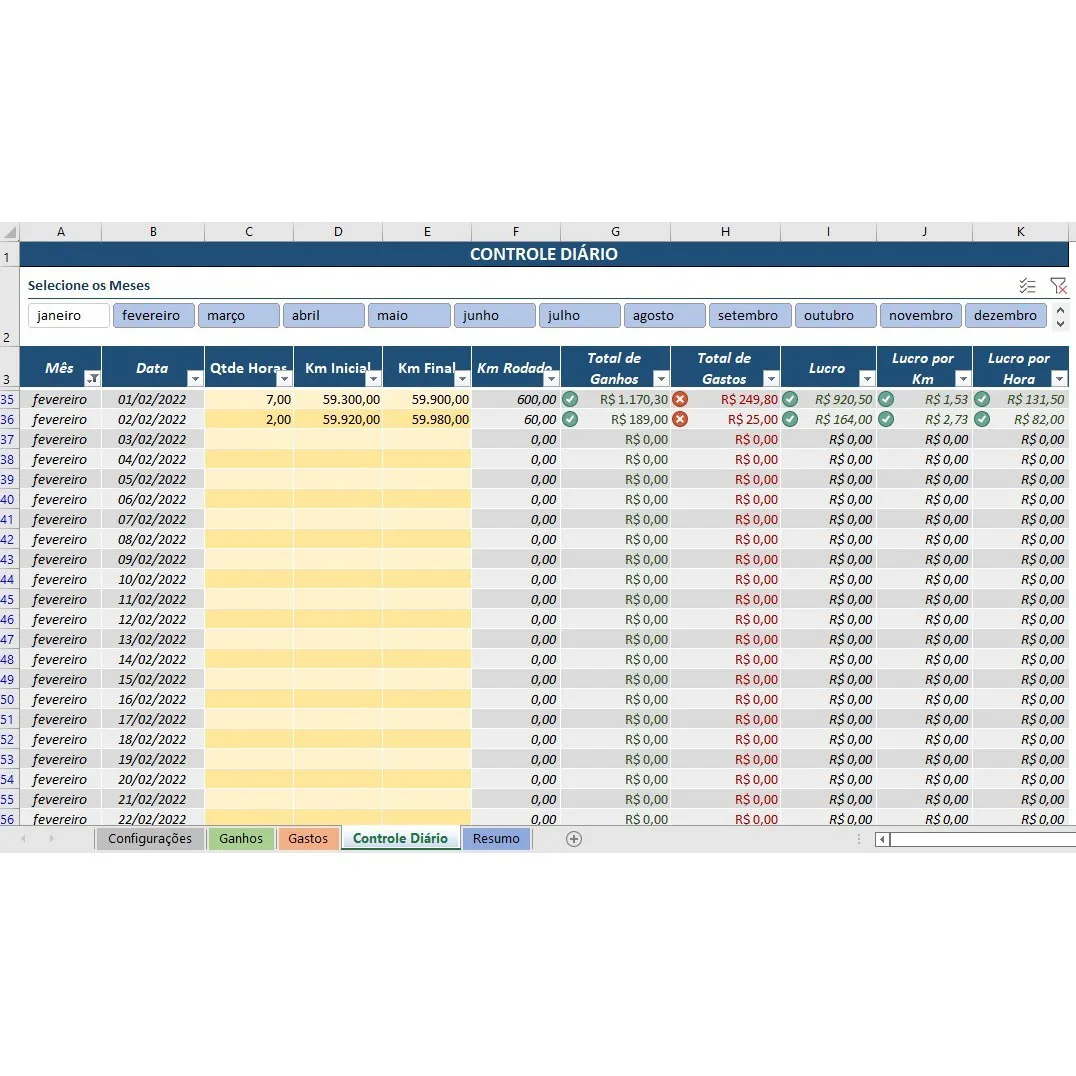Select the agosto slicer button
1076x1076 pixels.
(664, 316)
